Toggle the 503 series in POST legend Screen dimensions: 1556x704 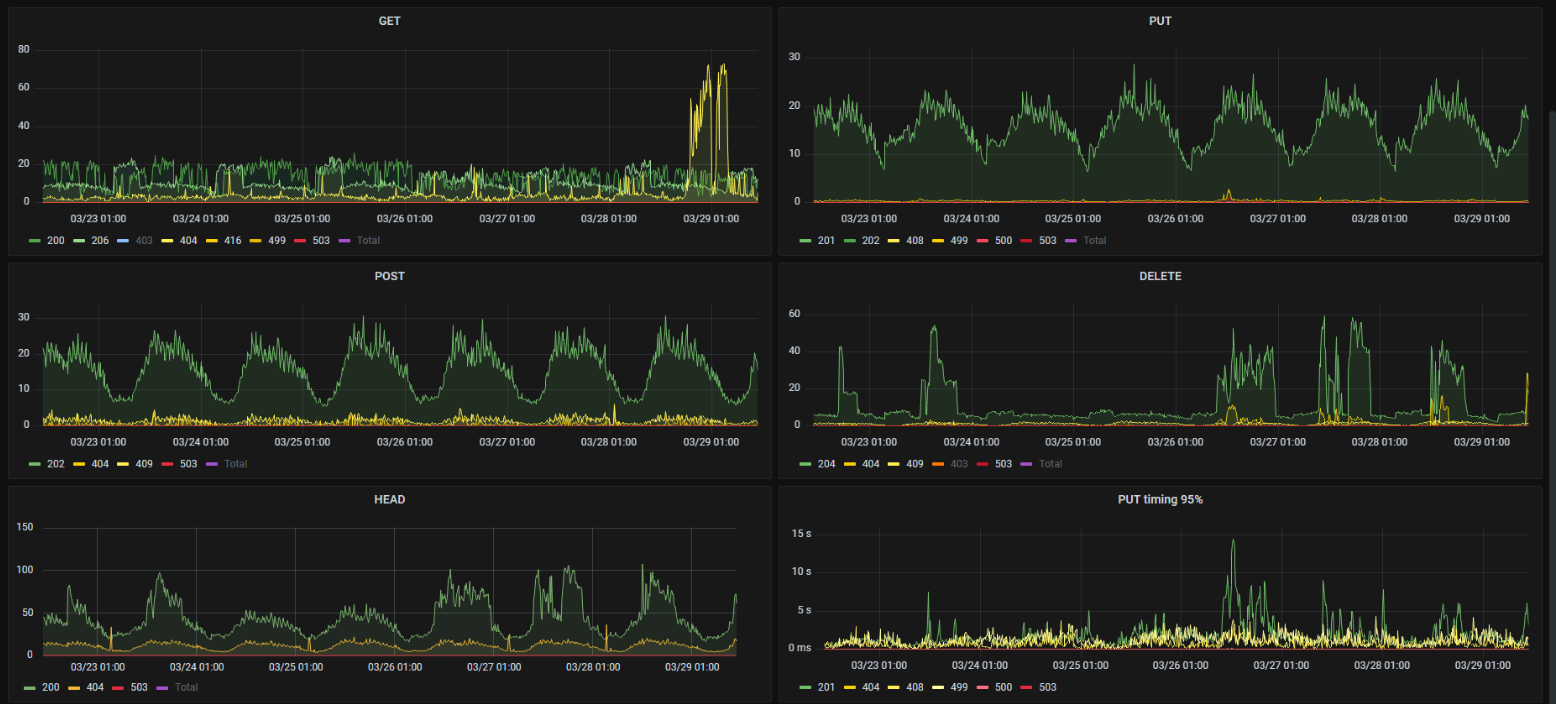(188, 463)
